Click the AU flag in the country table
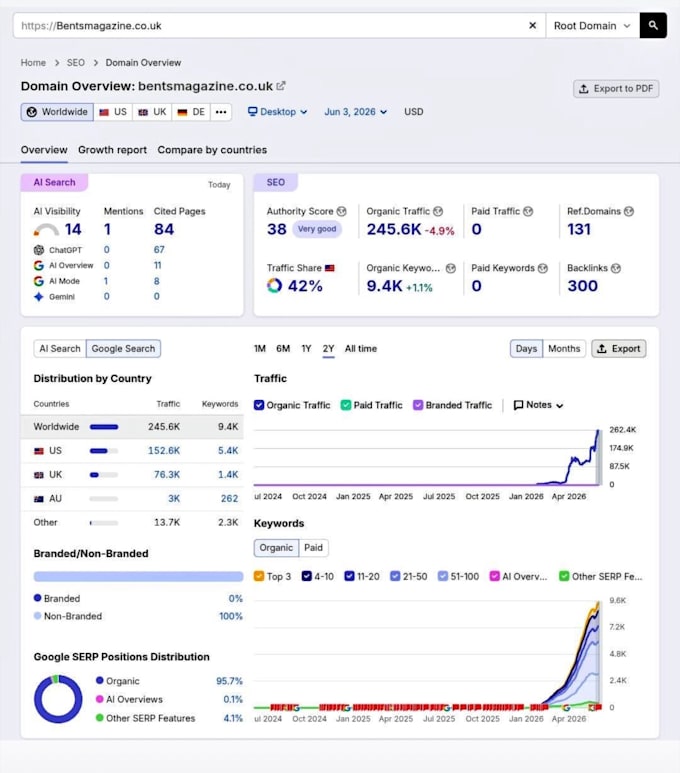Screen dimensions: 680x773 point(39,499)
